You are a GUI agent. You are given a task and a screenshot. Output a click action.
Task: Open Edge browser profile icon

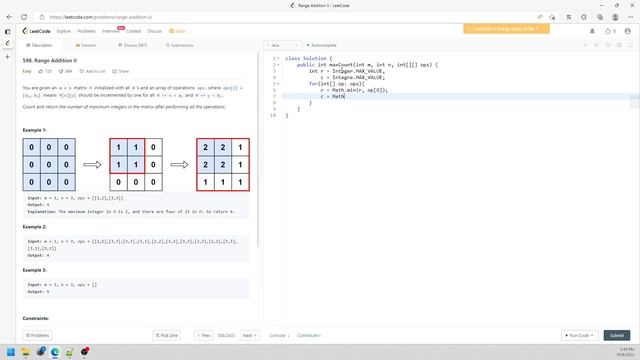click(615, 17)
